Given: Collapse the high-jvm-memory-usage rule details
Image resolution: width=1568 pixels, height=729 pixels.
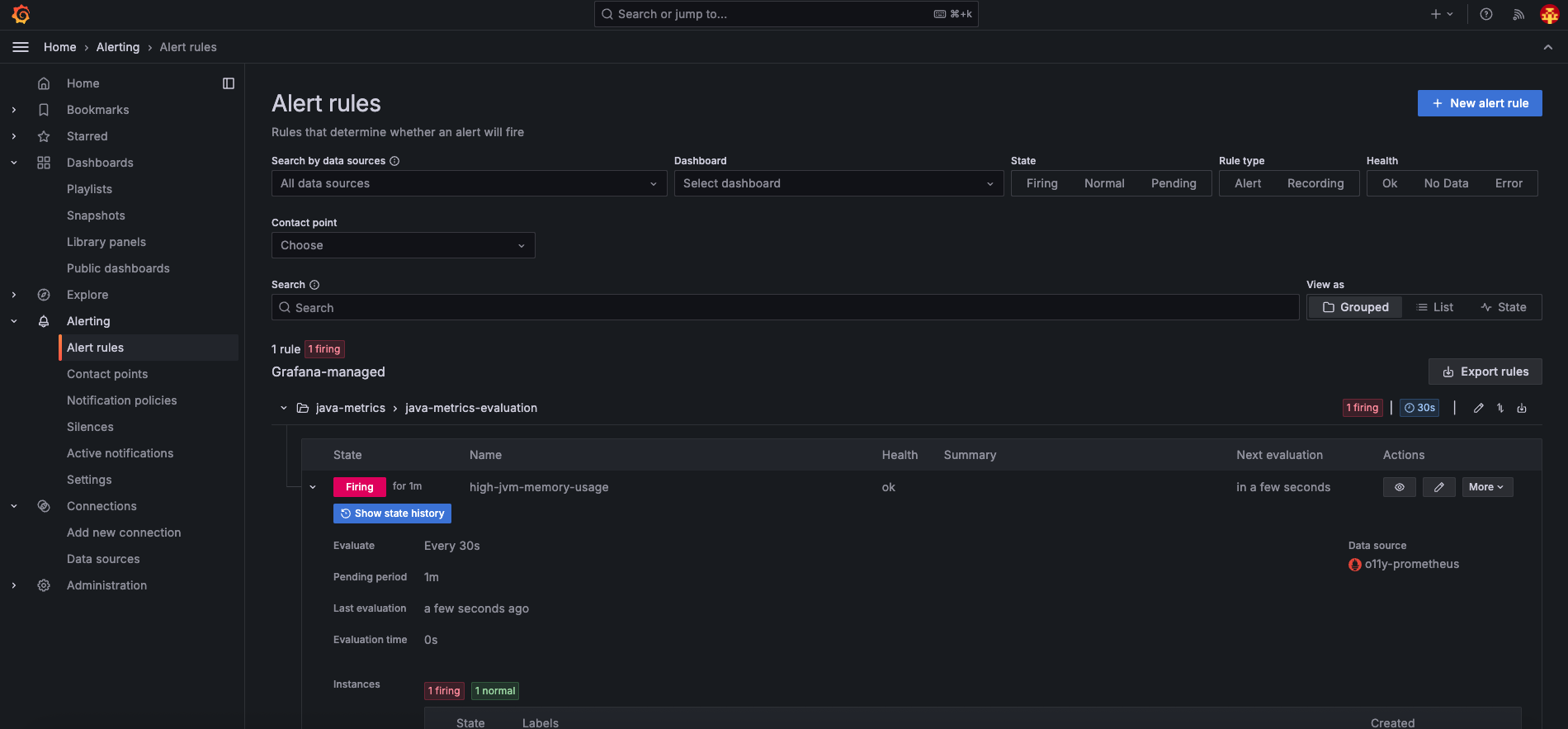Looking at the screenshot, I should click(313, 487).
